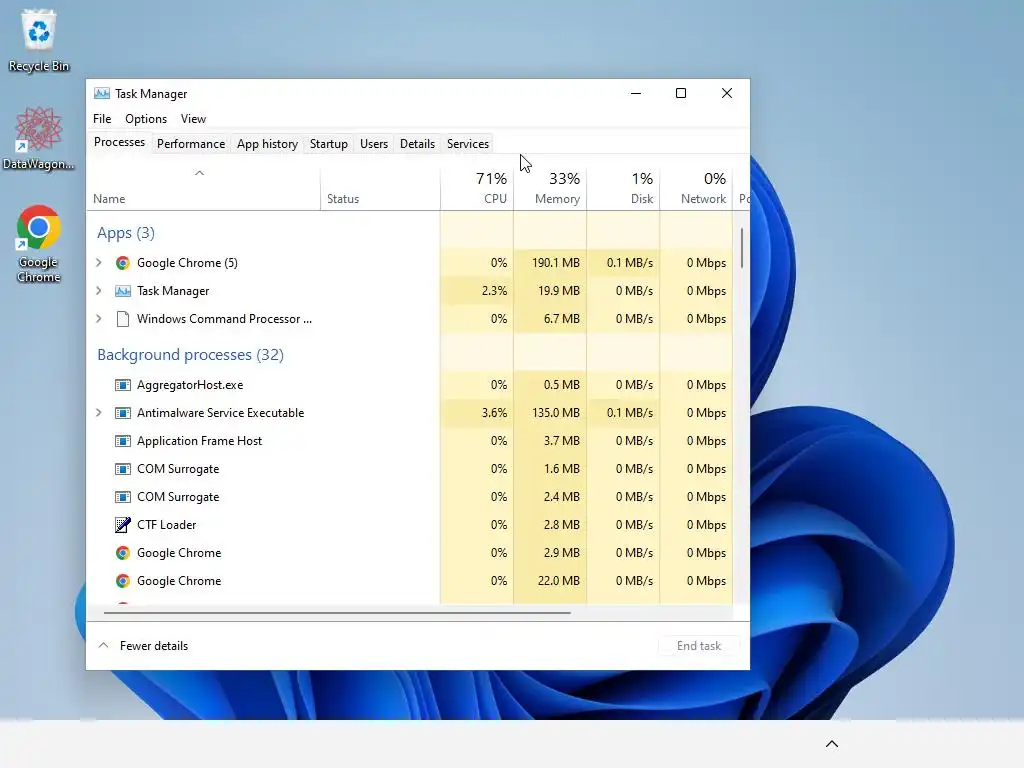The width and height of the screenshot is (1024, 768).
Task: Select background Google Chrome row using 22.0 MB
Action: click(409, 581)
